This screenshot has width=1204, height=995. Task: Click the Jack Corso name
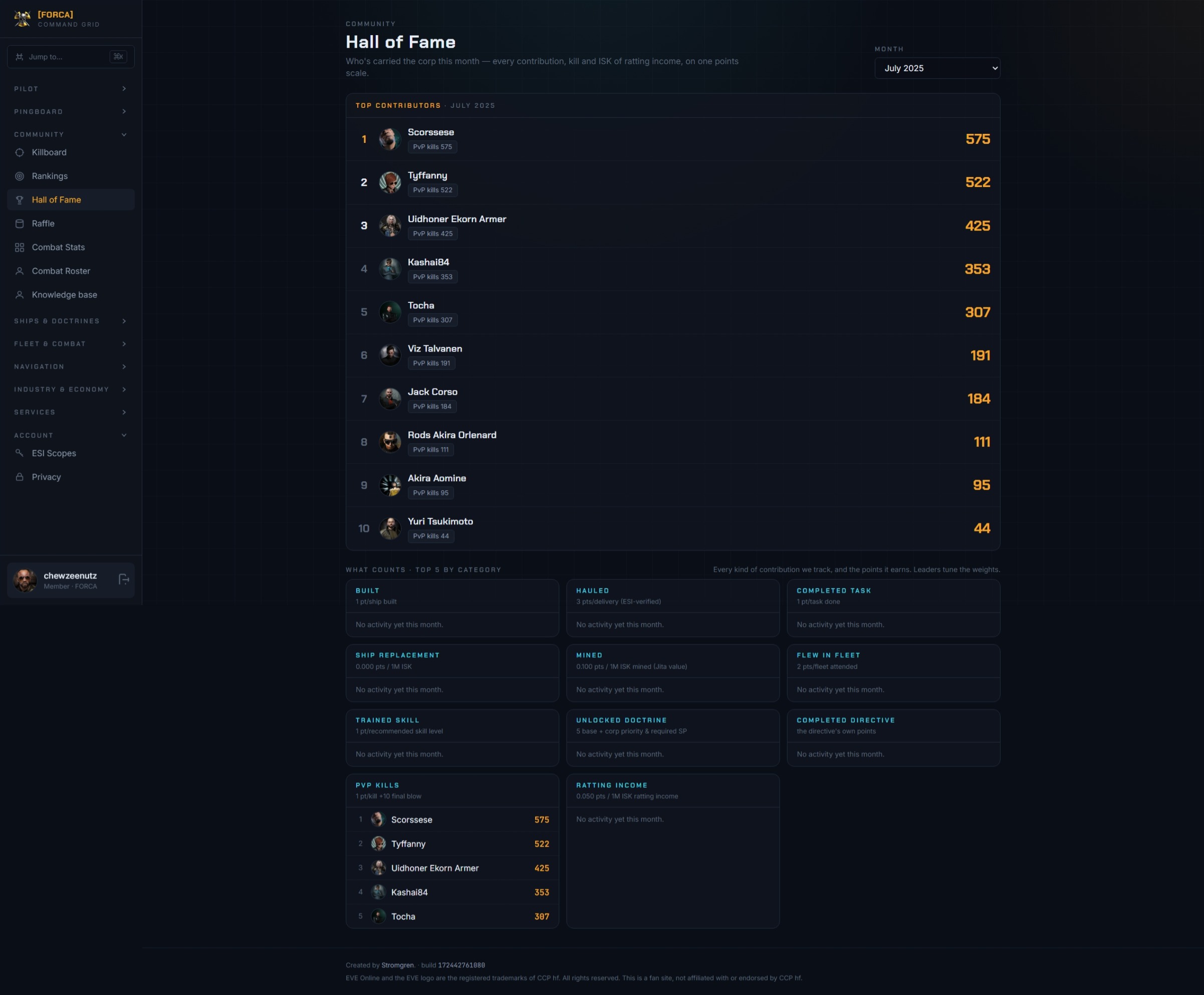[x=432, y=392]
